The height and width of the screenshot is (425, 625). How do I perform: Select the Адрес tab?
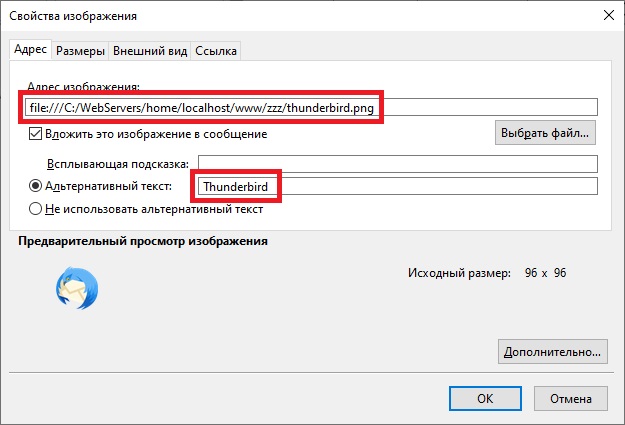pyautogui.click(x=30, y=49)
